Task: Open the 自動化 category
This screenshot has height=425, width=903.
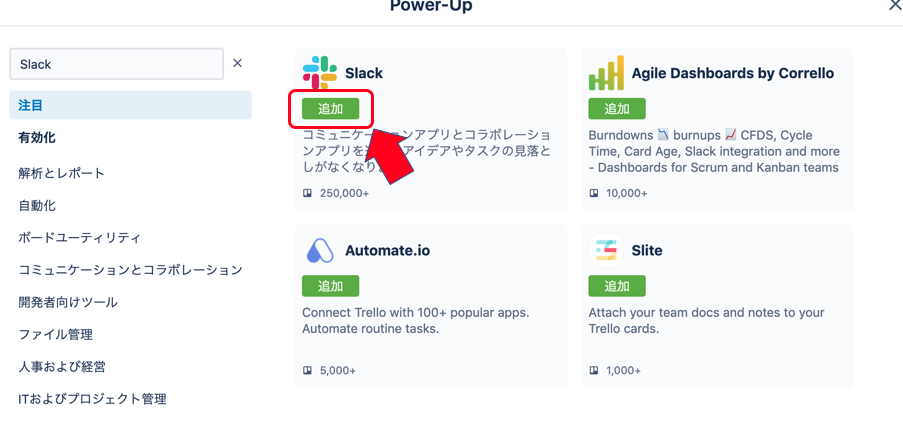Action: (37, 205)
